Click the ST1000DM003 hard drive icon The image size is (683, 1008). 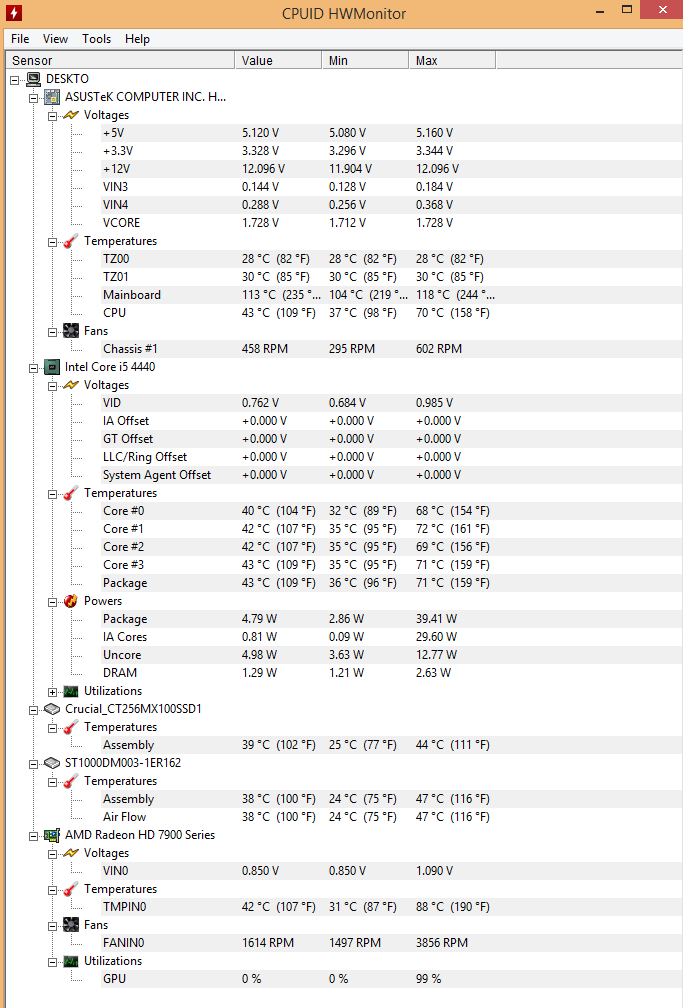pos(52,763)
